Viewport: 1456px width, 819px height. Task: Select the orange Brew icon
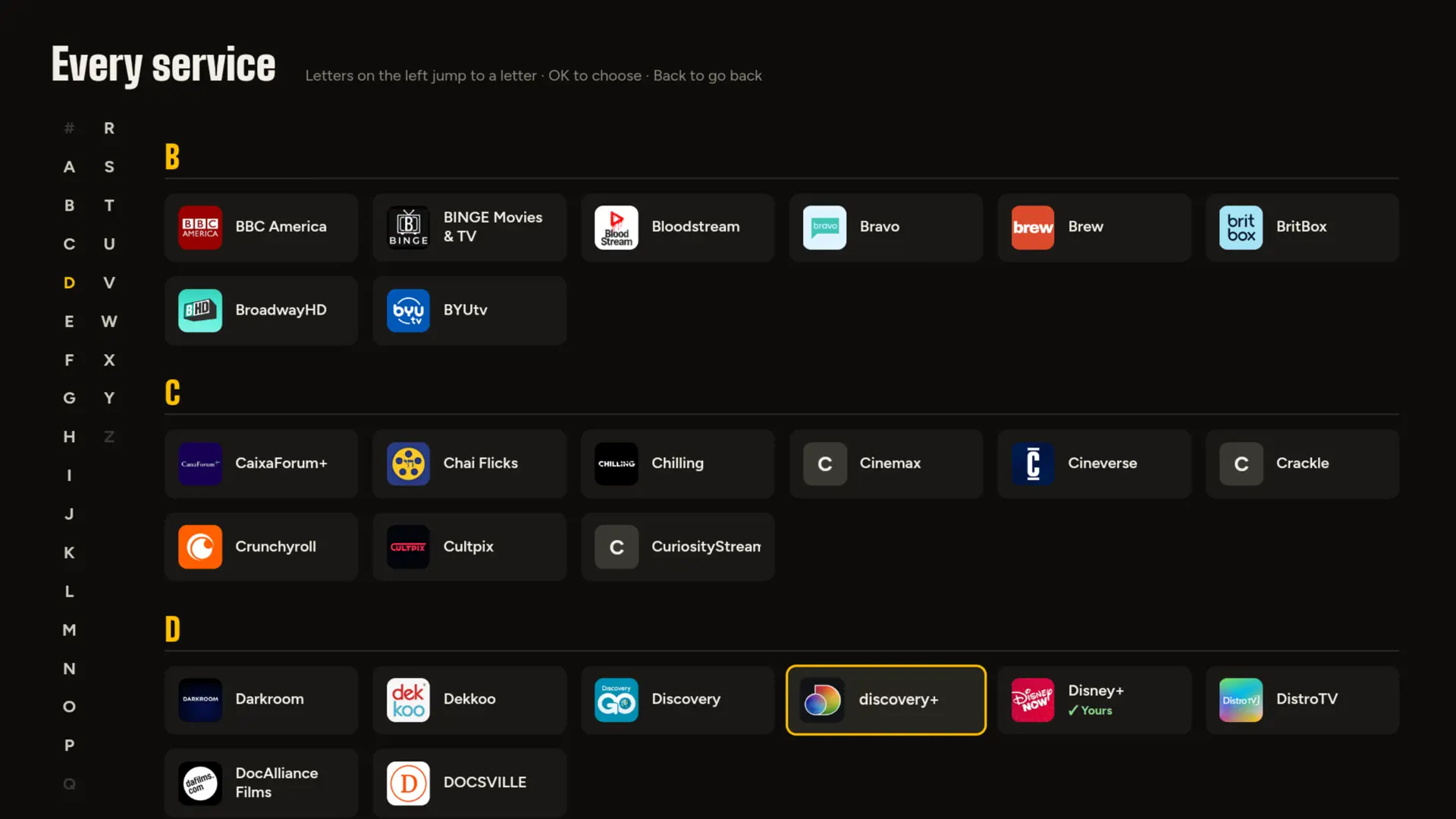pos(1033,227)
